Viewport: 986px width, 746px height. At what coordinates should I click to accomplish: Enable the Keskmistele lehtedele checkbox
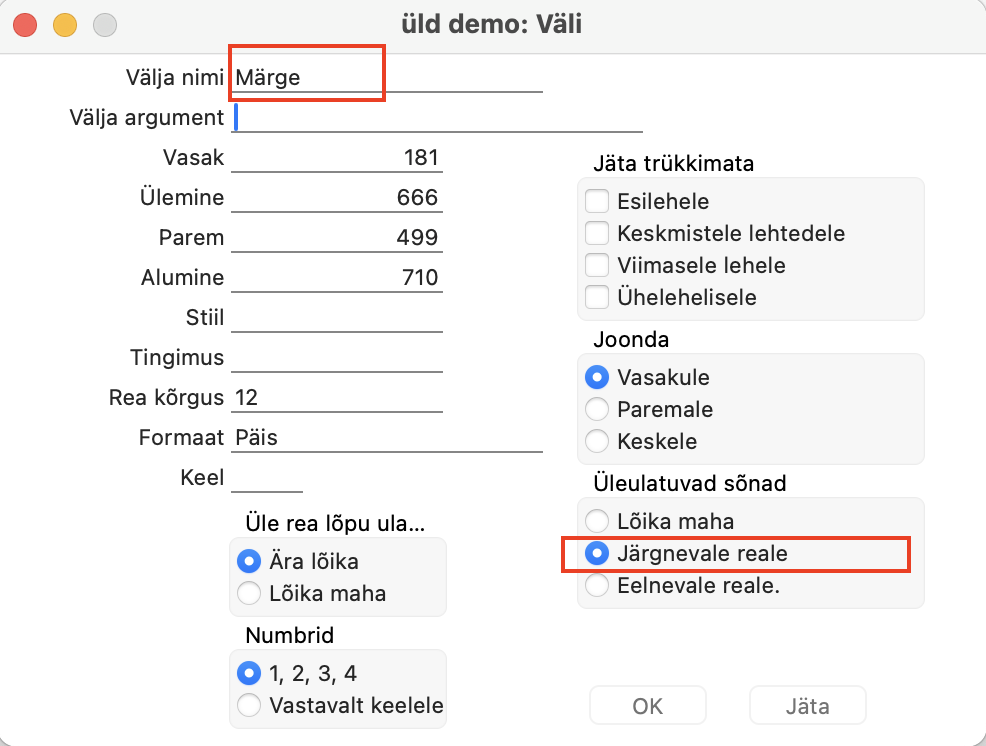pos(597,233)
